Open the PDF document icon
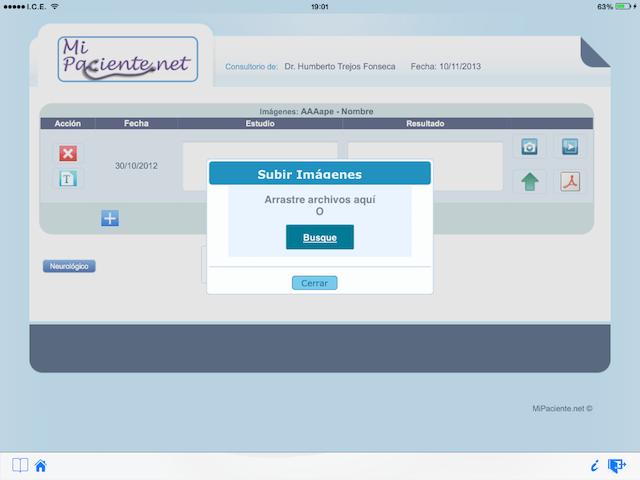The image size is (640, 480). click(570, 182)
